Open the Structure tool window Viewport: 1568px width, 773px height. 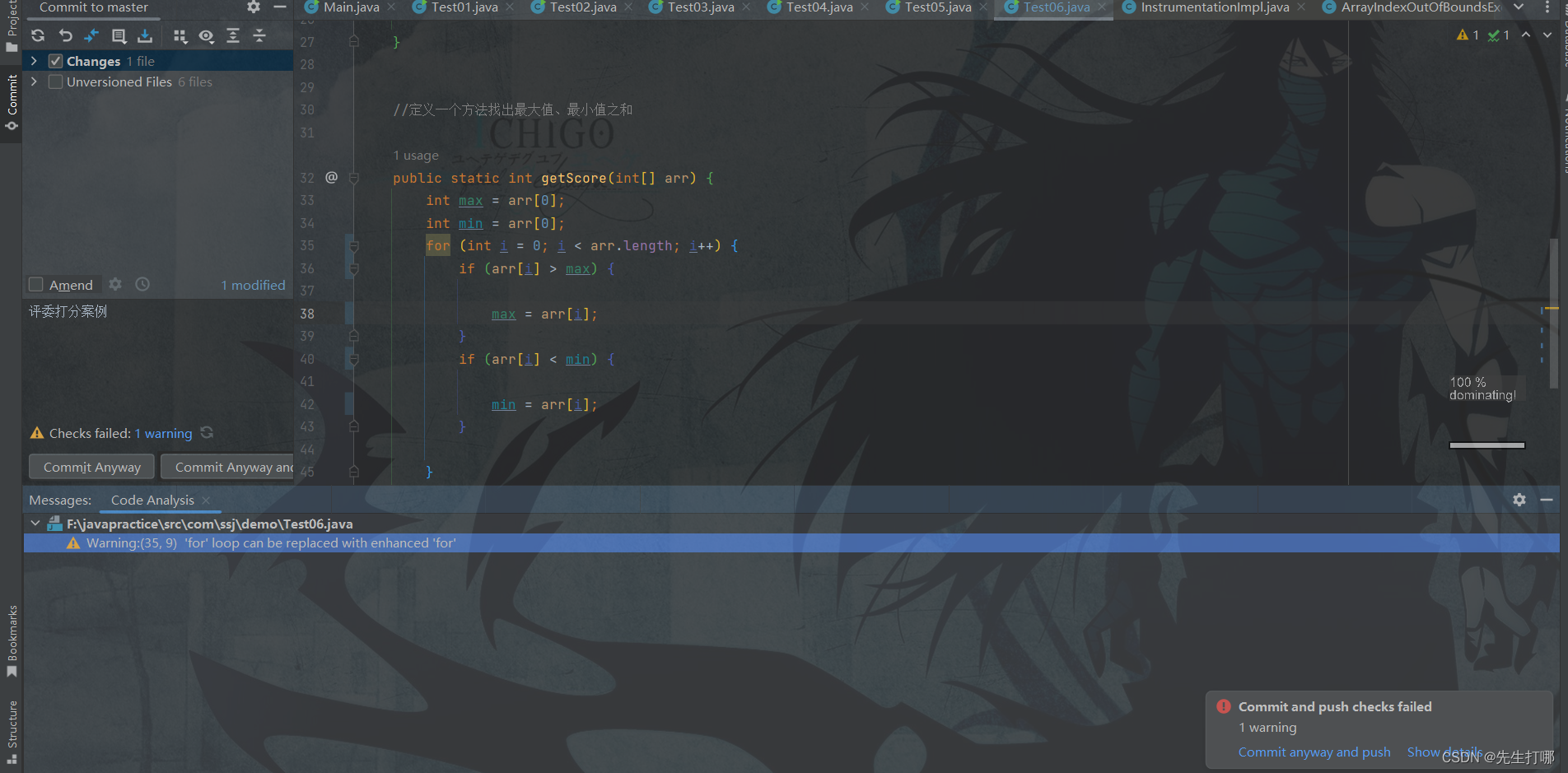pyautogui.click(x=12, y=732)
